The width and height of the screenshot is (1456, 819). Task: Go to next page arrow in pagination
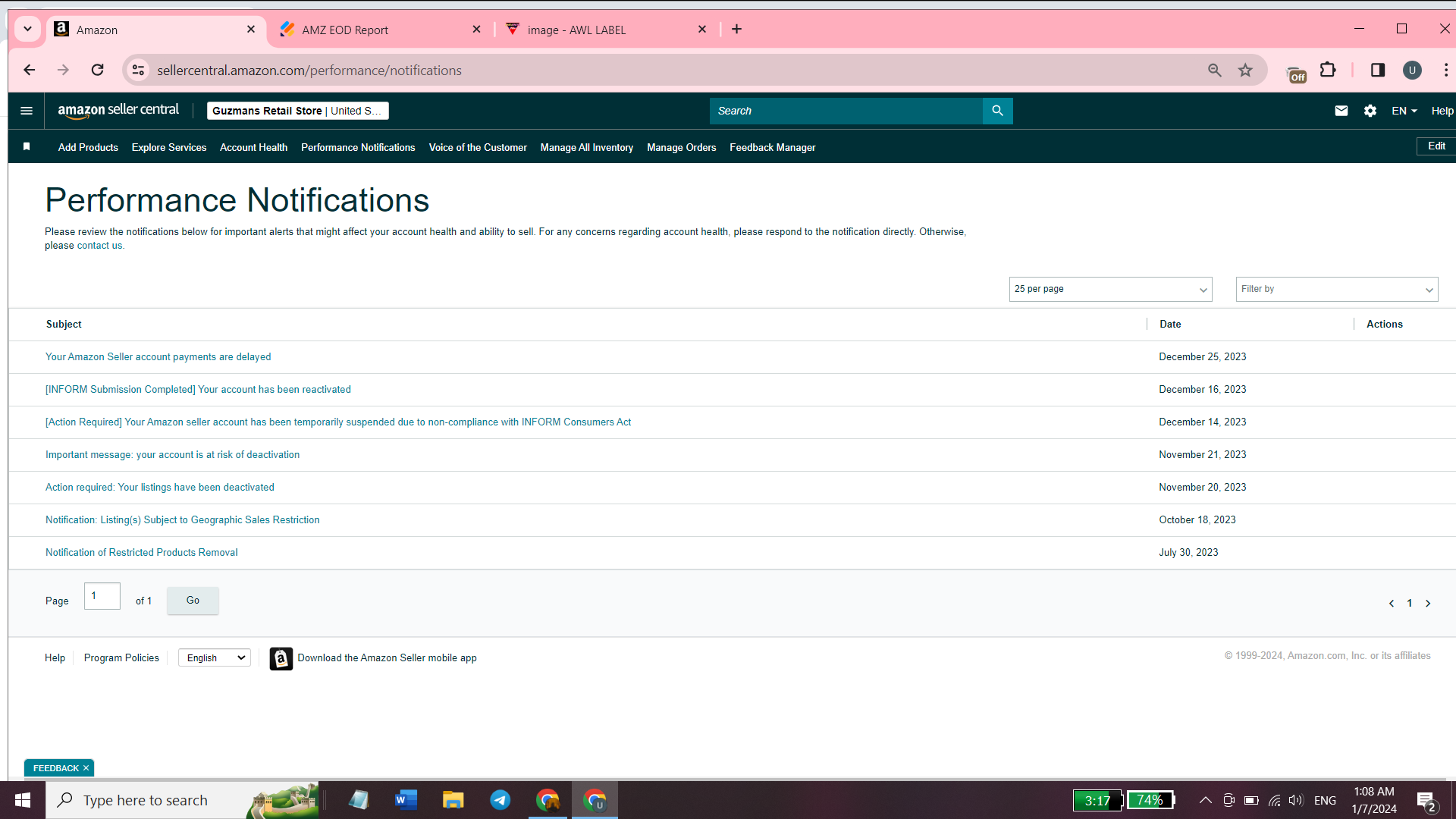pyautogui.click(x=1428, y=604)
